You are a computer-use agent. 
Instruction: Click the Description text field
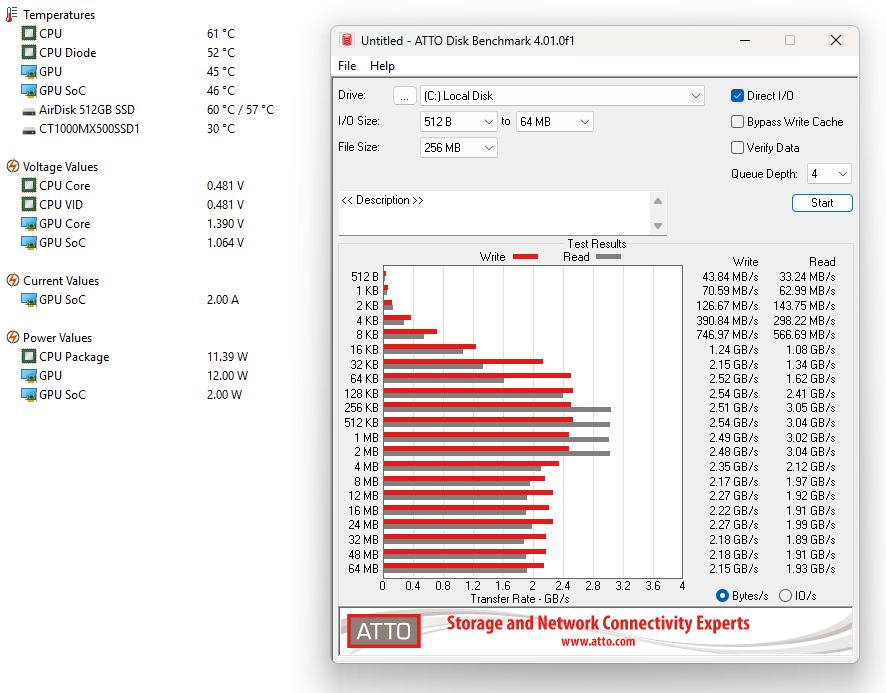pos(494,213)
